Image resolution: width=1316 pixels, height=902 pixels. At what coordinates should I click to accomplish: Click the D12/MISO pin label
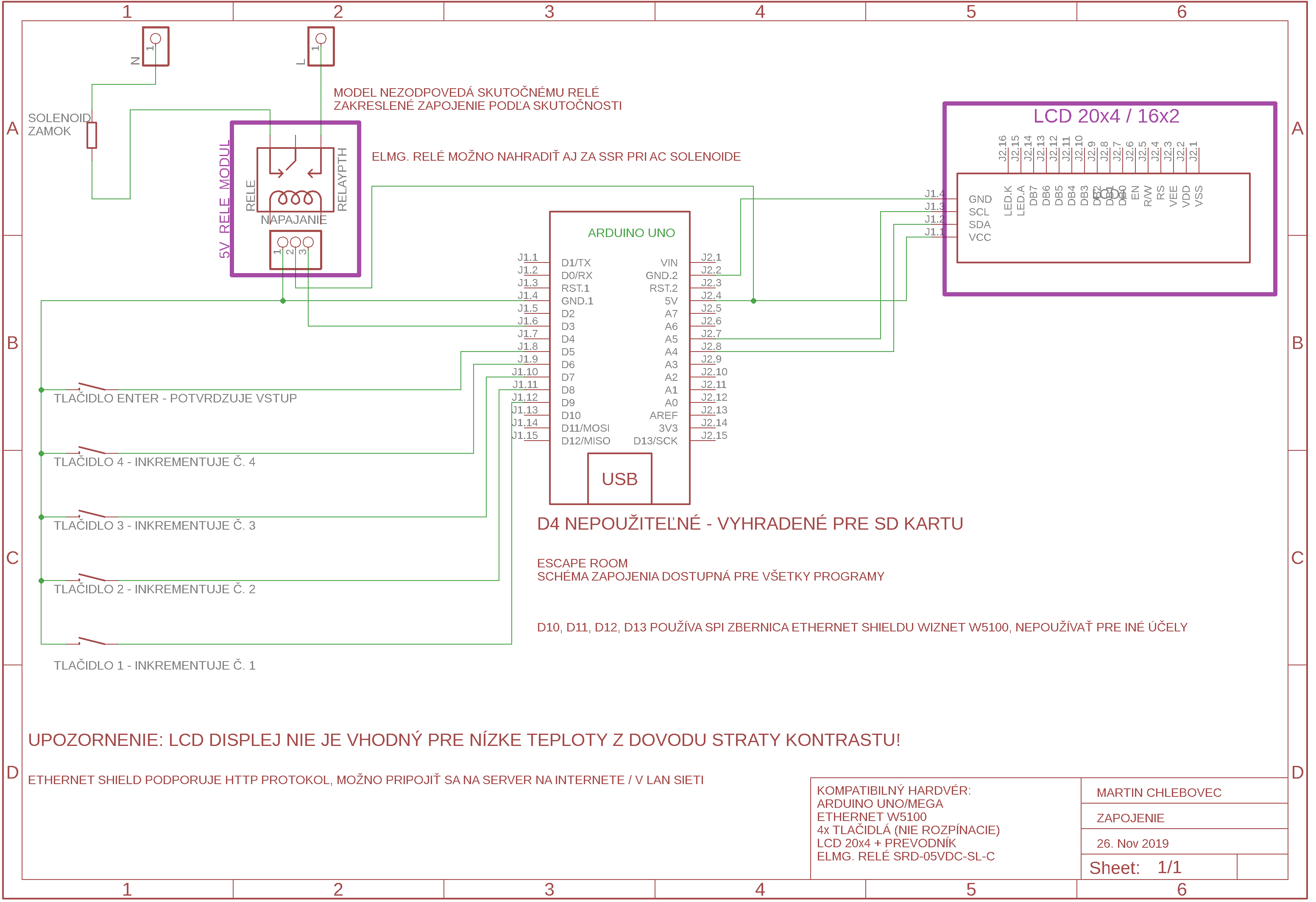586,441
